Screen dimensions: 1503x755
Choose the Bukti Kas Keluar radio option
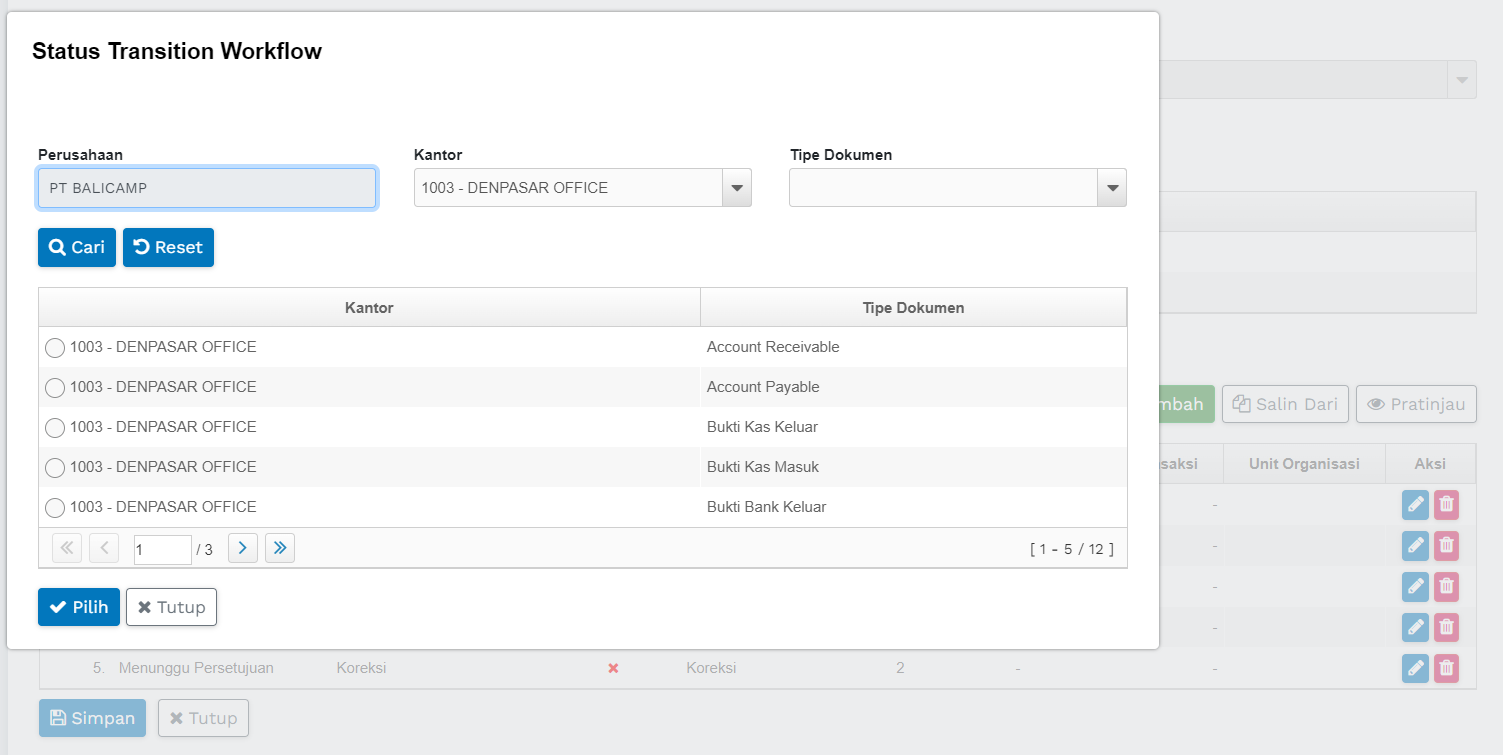click(55, 428)
